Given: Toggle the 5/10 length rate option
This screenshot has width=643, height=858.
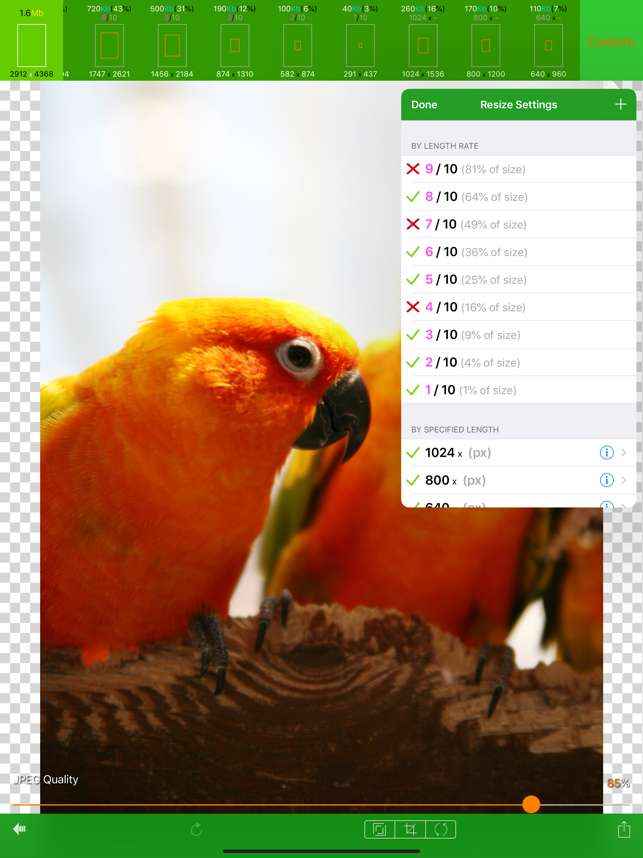Looking at the screenshot, I should tap(519, 280).
